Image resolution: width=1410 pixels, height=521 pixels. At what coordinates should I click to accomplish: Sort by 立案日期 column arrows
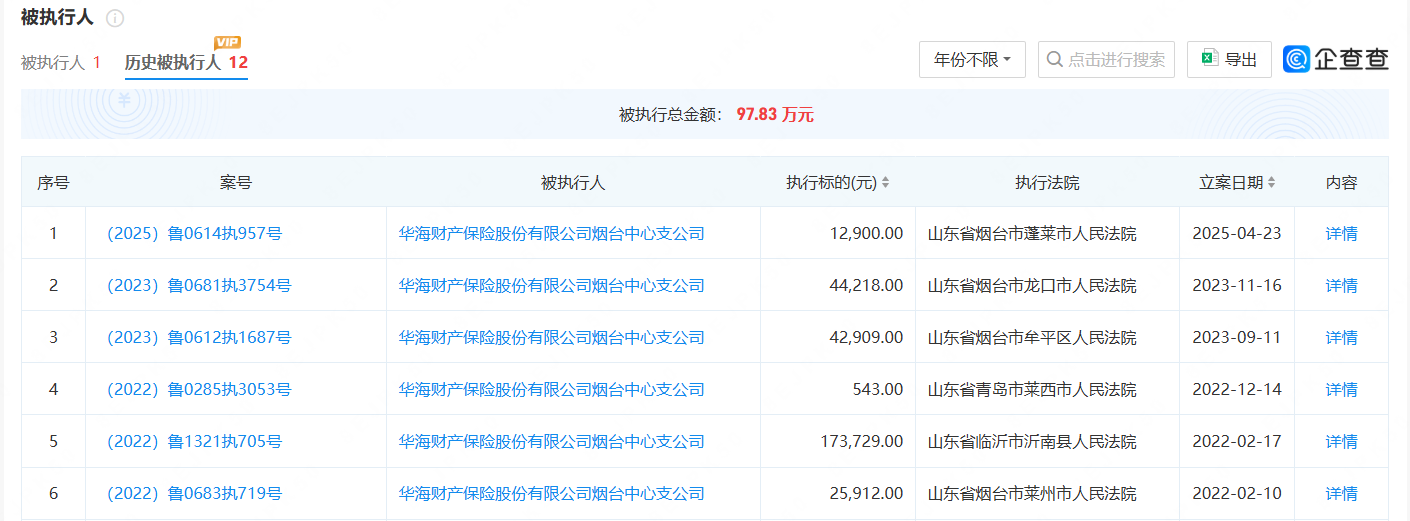coord(1271,183)
